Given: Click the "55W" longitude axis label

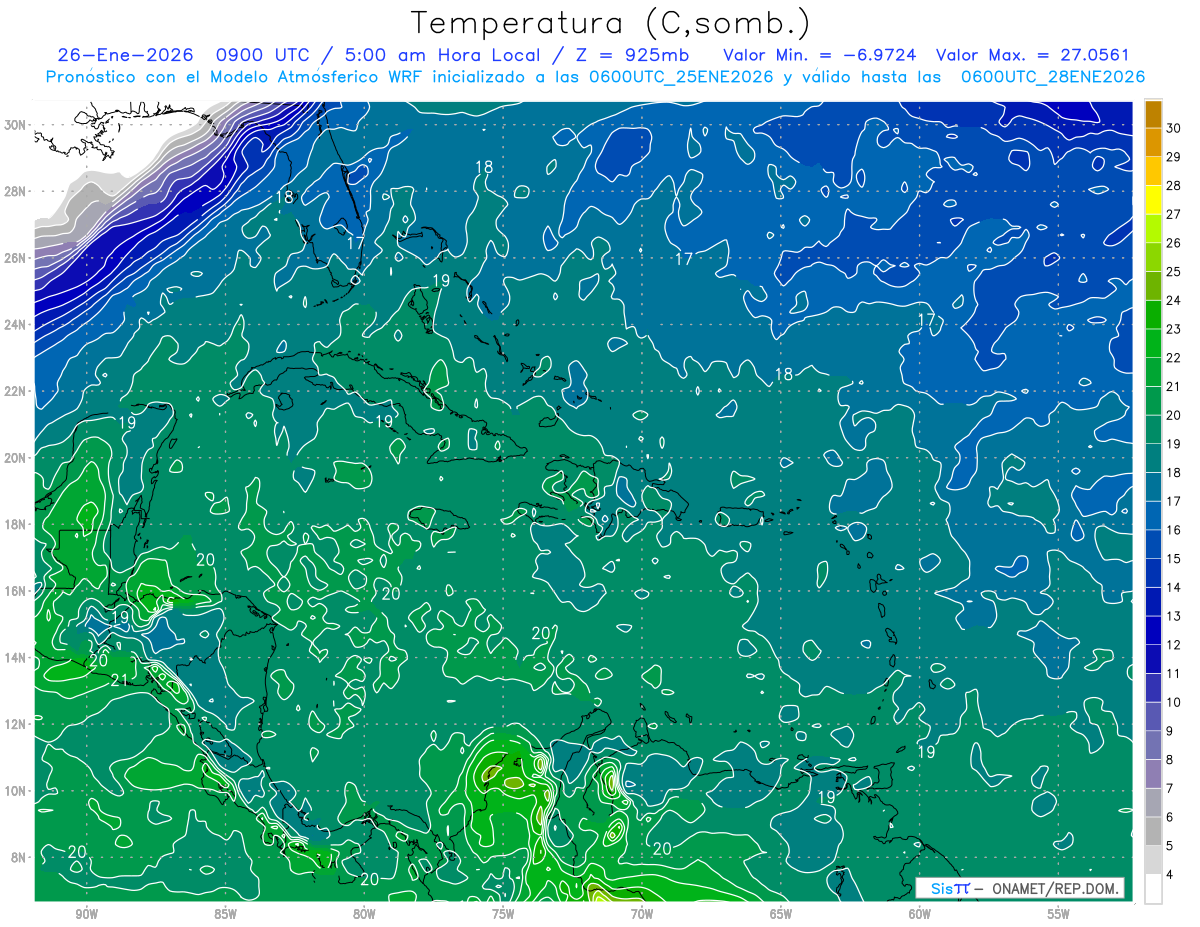Looking at the screenshot, I should tap(1059, 914).
